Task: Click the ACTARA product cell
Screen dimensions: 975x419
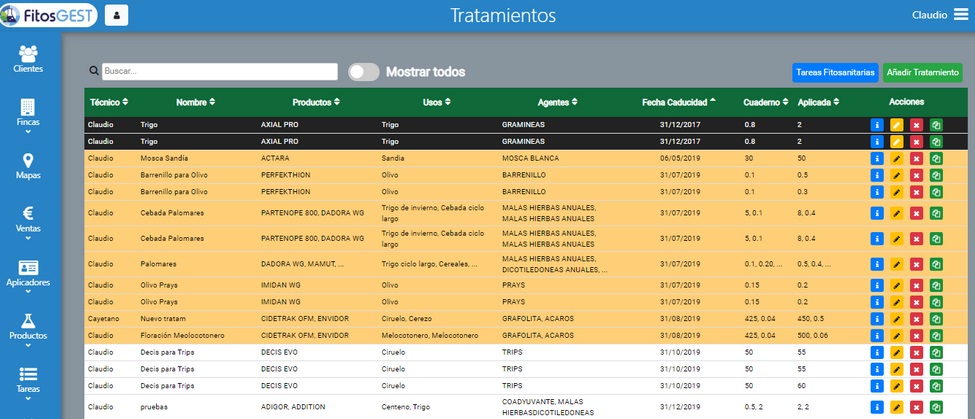Action: pos(275,158)
